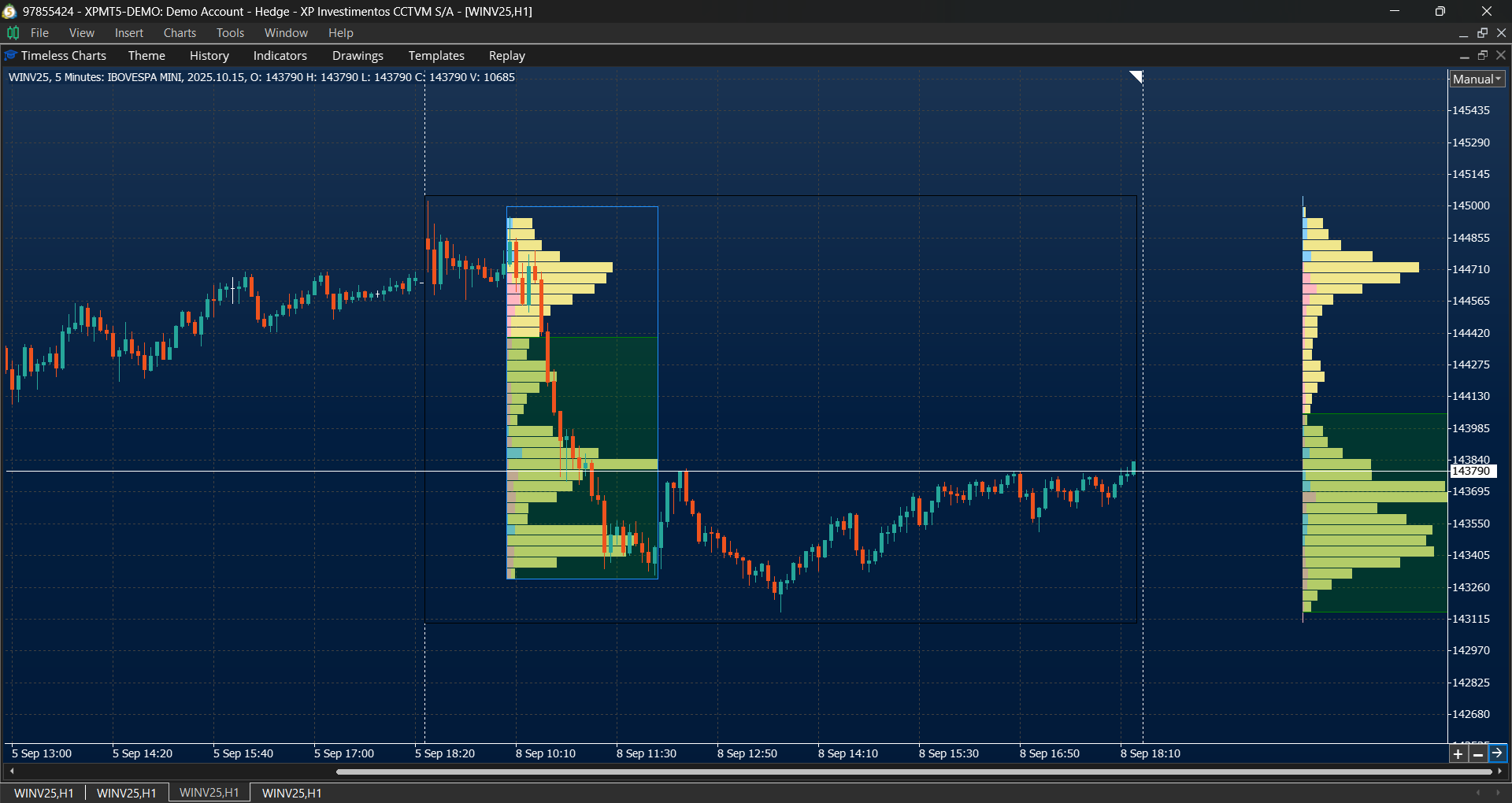Select the first WINV25,H1 tab at the bottom
This screenshot has width=1512, height=803.
coord(43,793)
